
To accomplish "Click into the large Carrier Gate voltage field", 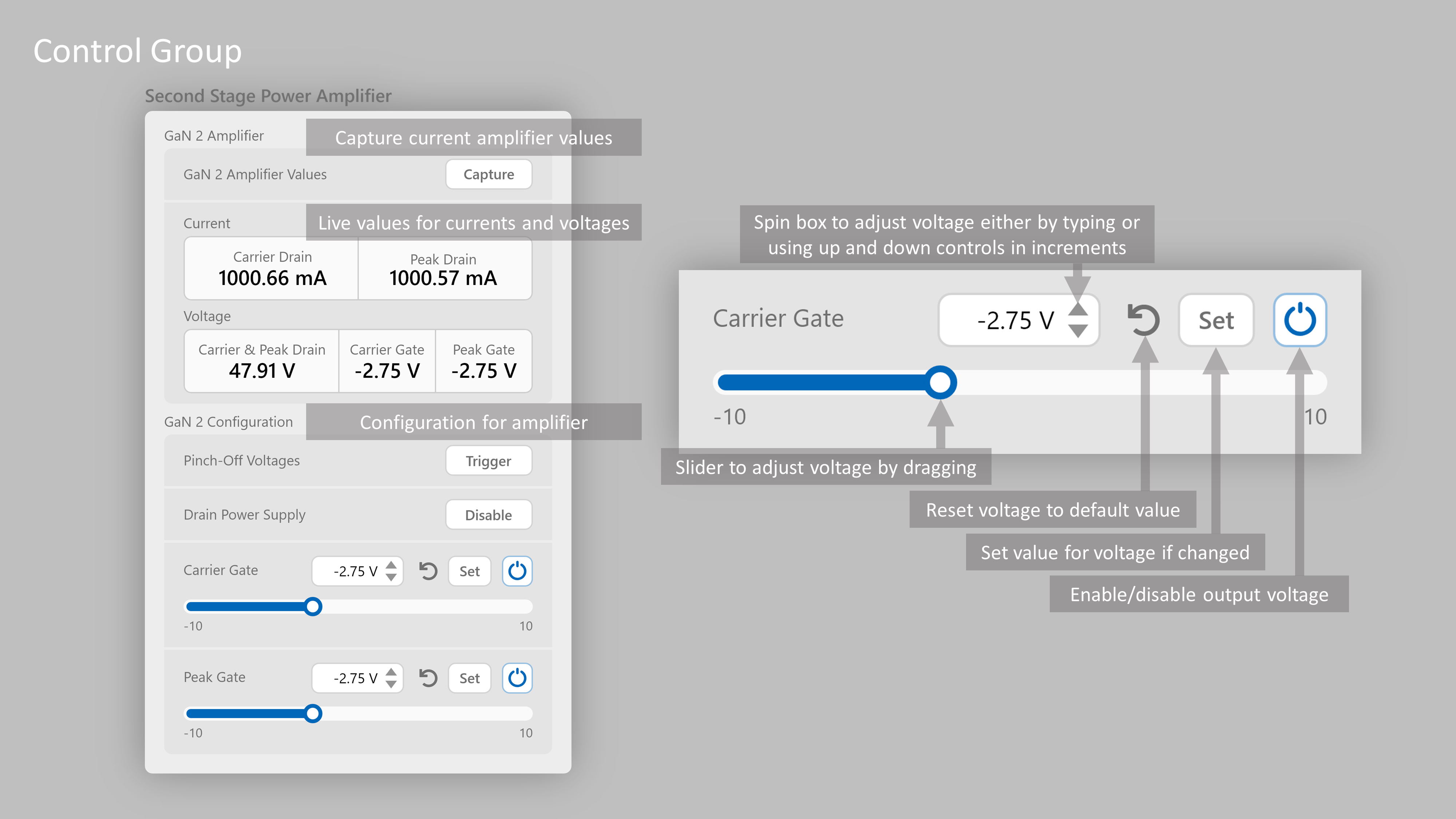I will pyautogui.click(x=1012, y=320).
